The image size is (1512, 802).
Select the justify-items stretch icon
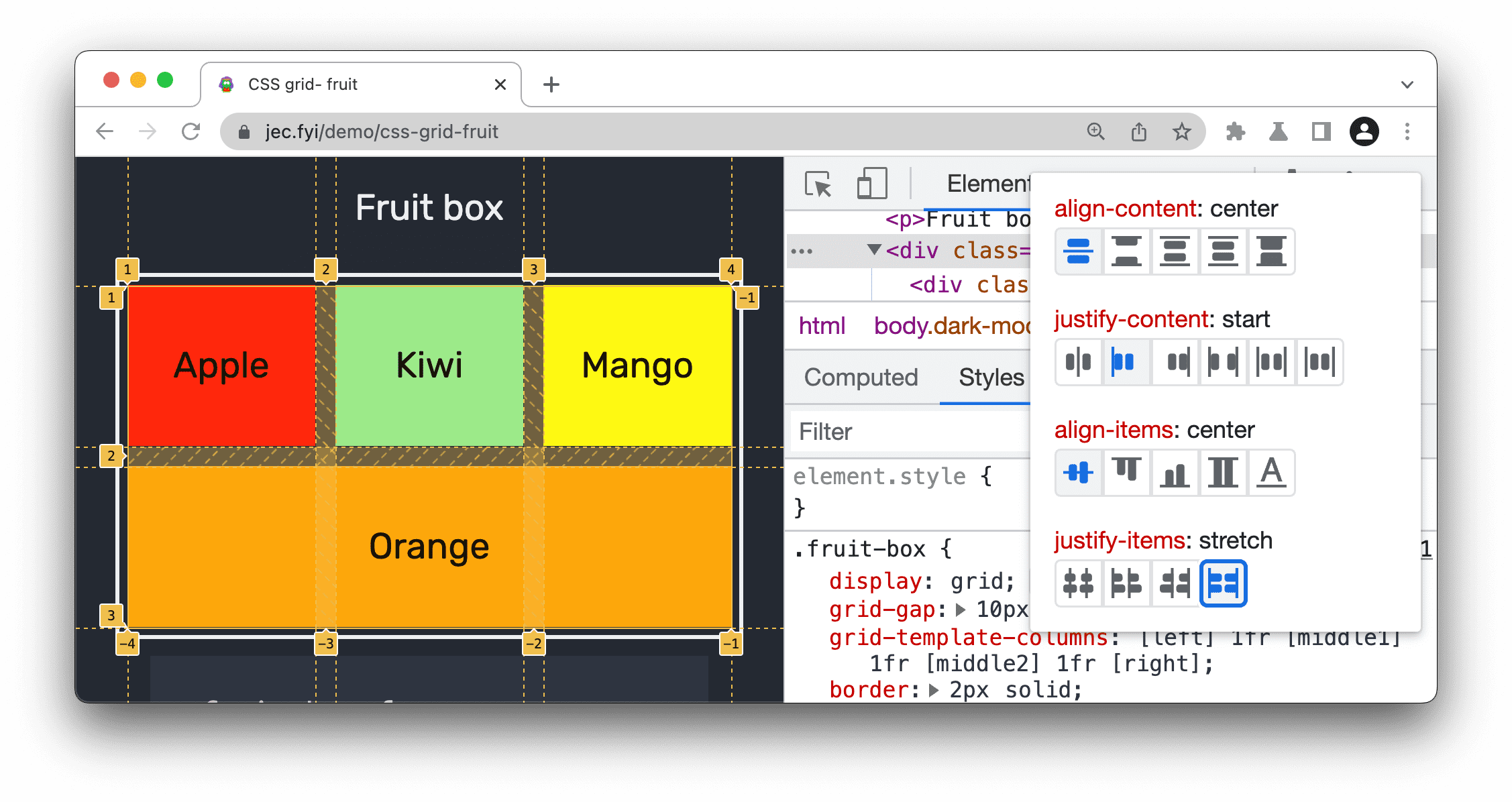pos(1223,583)
